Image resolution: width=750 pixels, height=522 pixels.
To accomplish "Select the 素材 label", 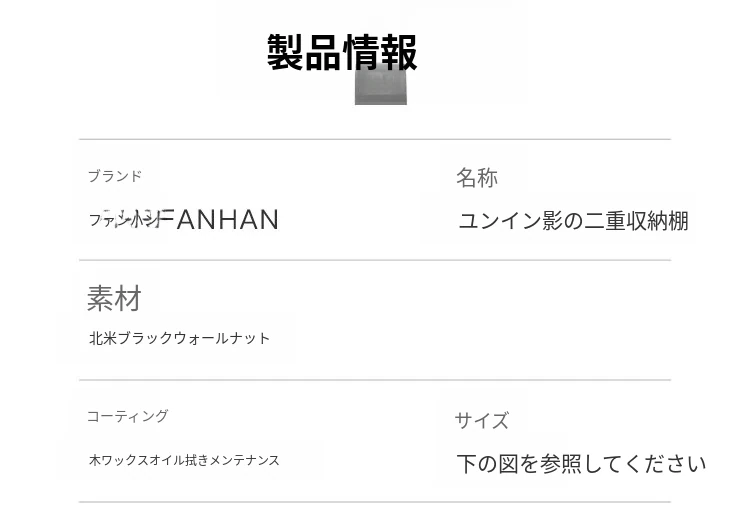I will point(114,298).
